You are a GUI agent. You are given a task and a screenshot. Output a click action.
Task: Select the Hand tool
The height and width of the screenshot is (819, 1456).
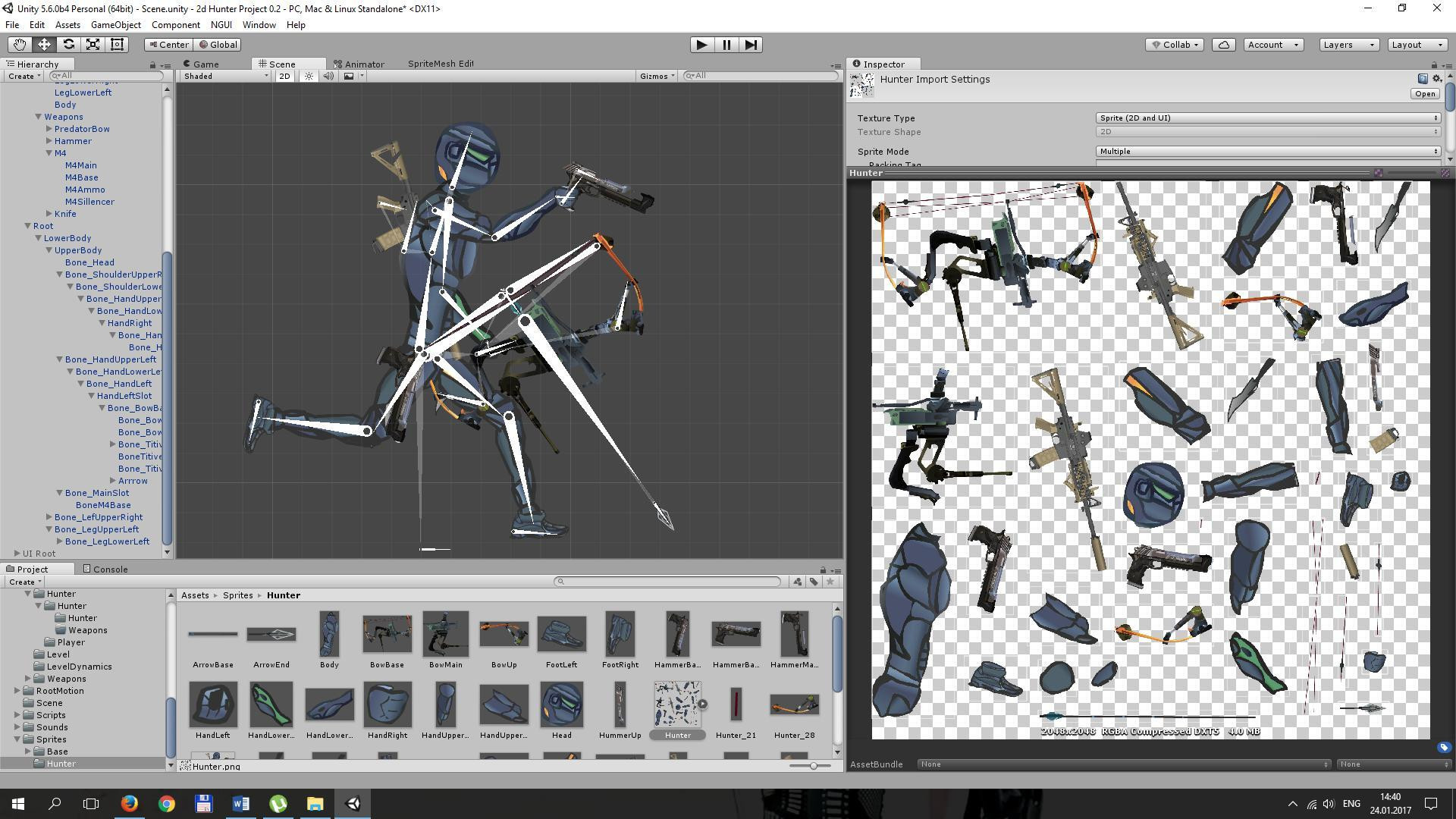coord(20,45)
